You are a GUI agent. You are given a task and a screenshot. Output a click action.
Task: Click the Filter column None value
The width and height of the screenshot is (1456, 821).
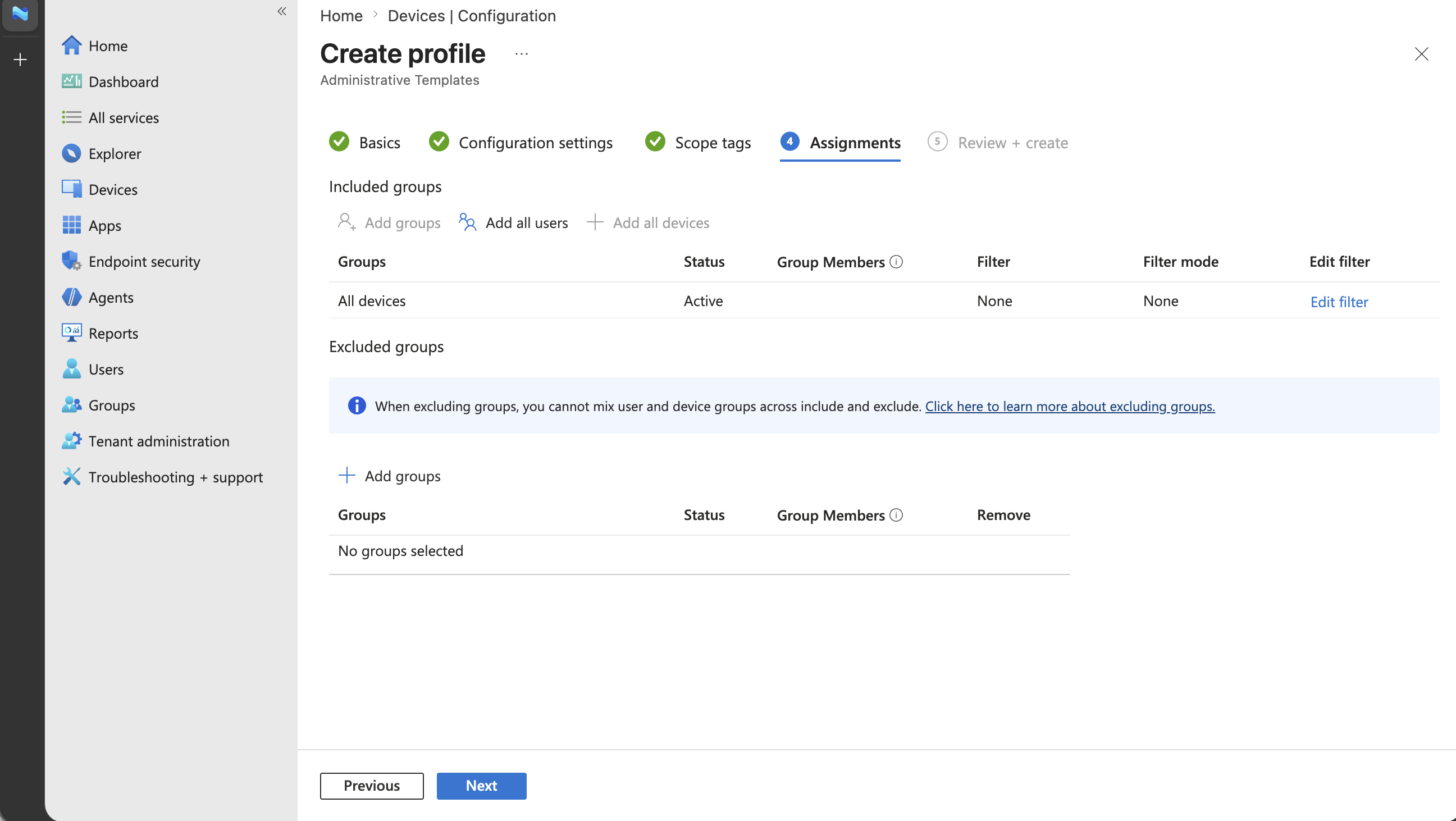(994, 301)
